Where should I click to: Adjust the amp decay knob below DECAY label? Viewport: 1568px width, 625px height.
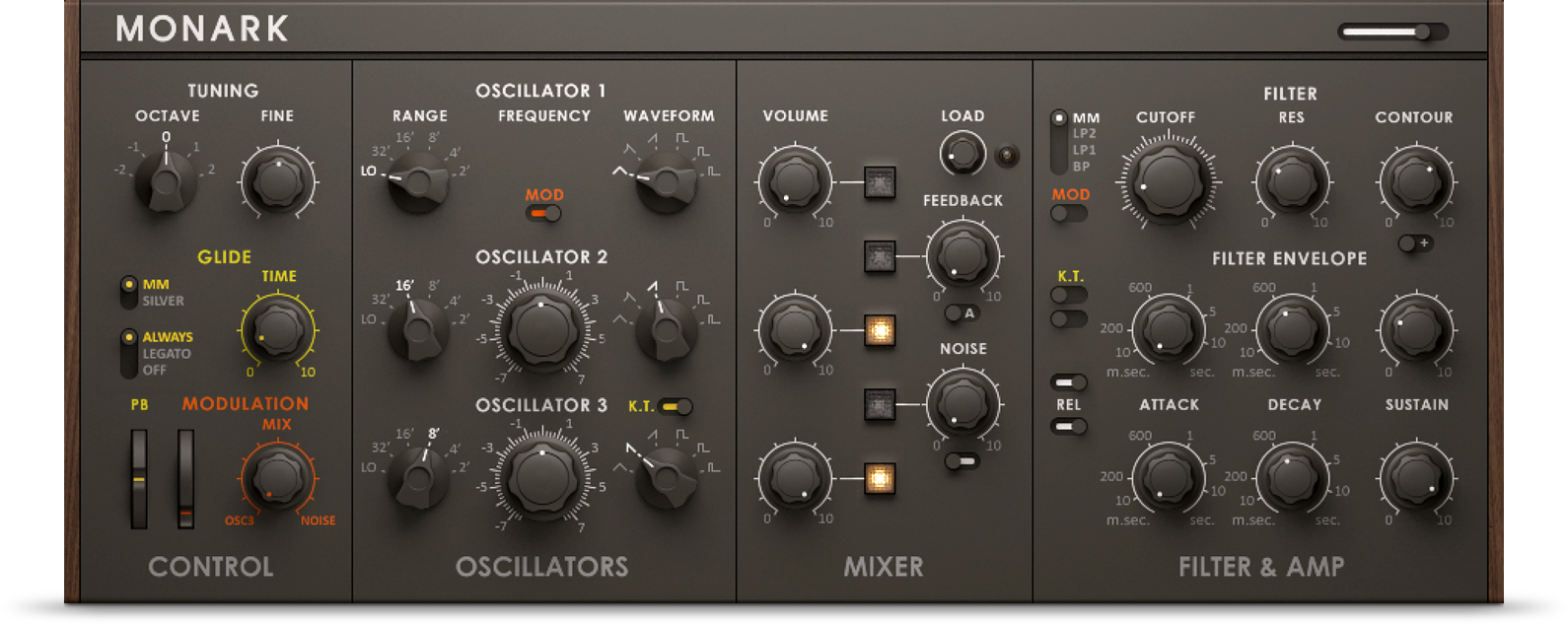point(1292,477)
